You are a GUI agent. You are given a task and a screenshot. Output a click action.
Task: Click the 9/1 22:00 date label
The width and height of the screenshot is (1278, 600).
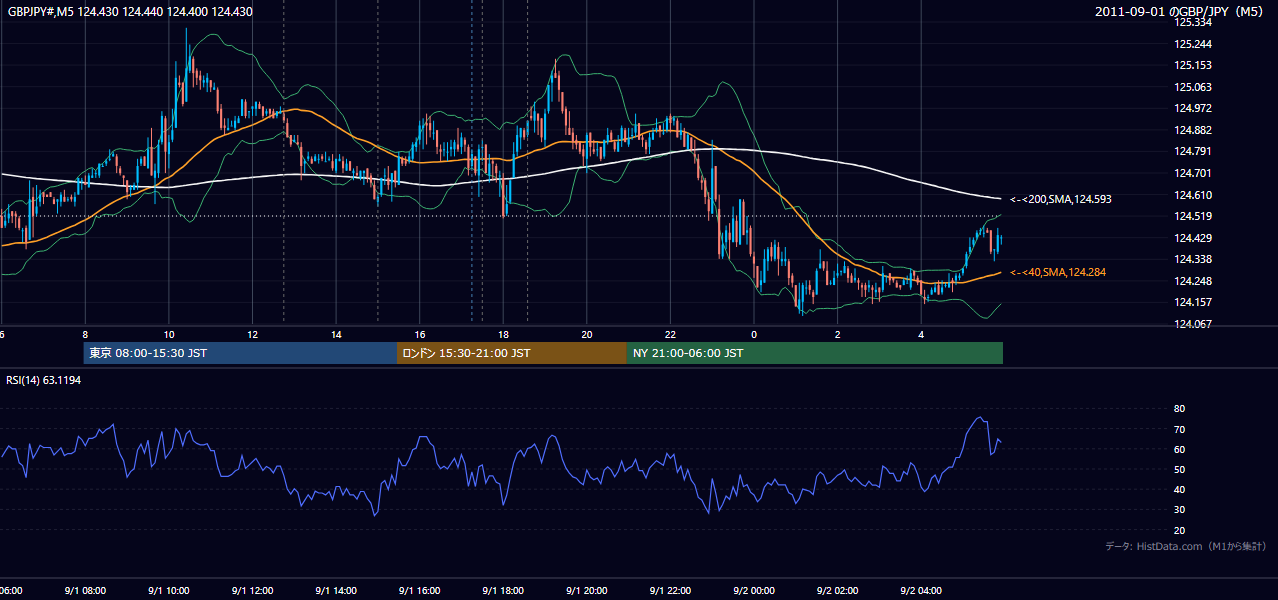point(670,590)
